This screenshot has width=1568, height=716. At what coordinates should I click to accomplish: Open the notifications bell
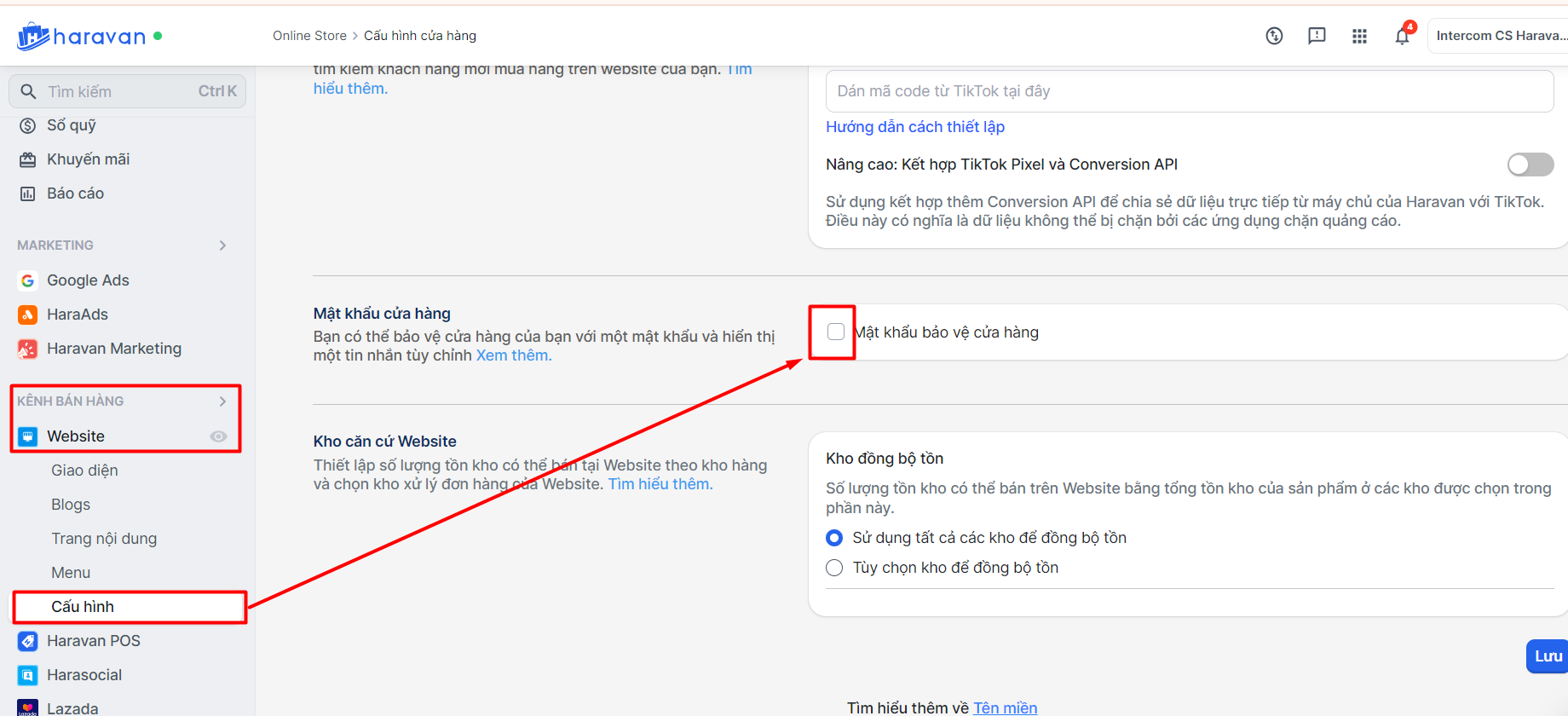(x=1402, y=36)
